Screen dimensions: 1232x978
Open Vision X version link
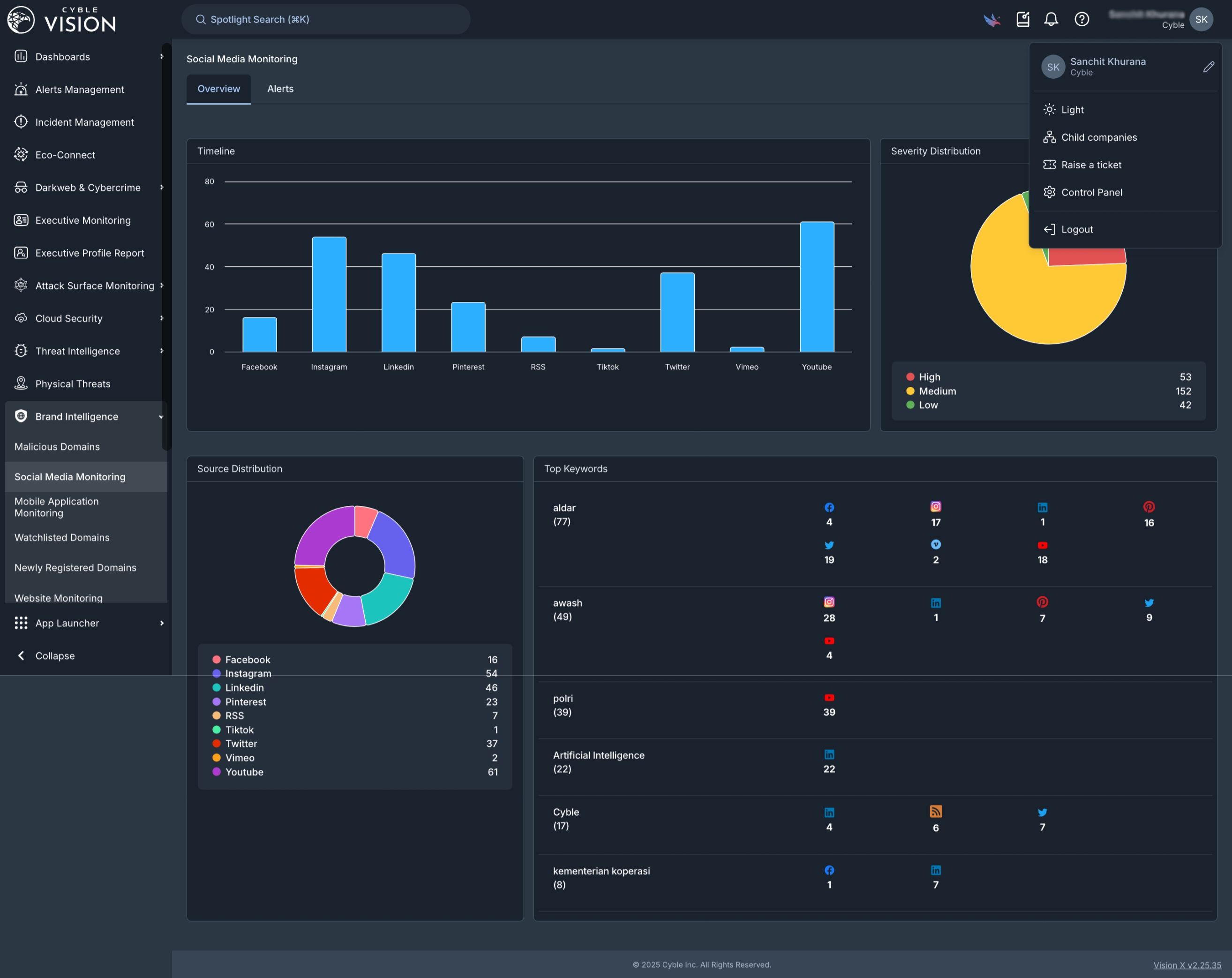coord(1187,965)
